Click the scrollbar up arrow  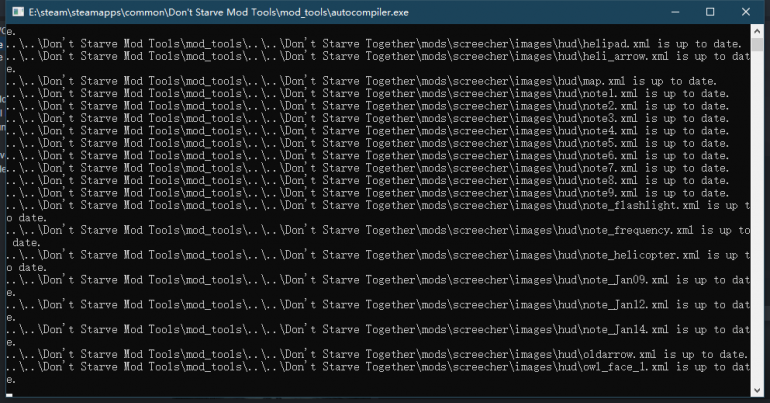pyautogui.click(x=757, y=30)
